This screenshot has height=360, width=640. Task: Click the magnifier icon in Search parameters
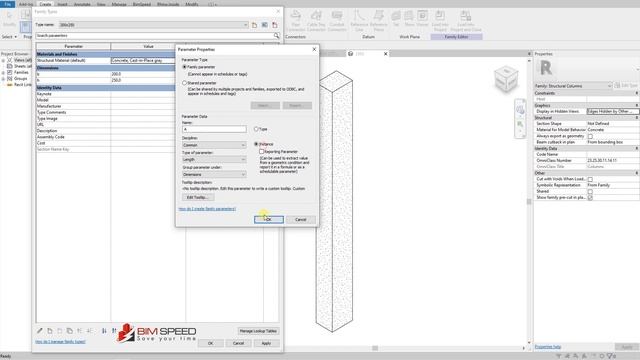click(276, 36)
